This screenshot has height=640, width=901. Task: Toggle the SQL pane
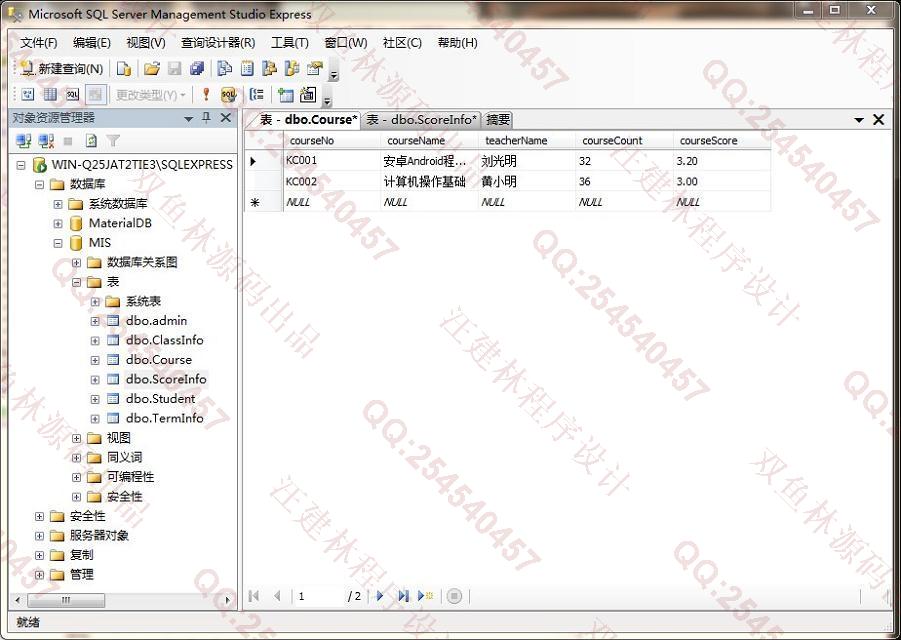tap(72, 95)
